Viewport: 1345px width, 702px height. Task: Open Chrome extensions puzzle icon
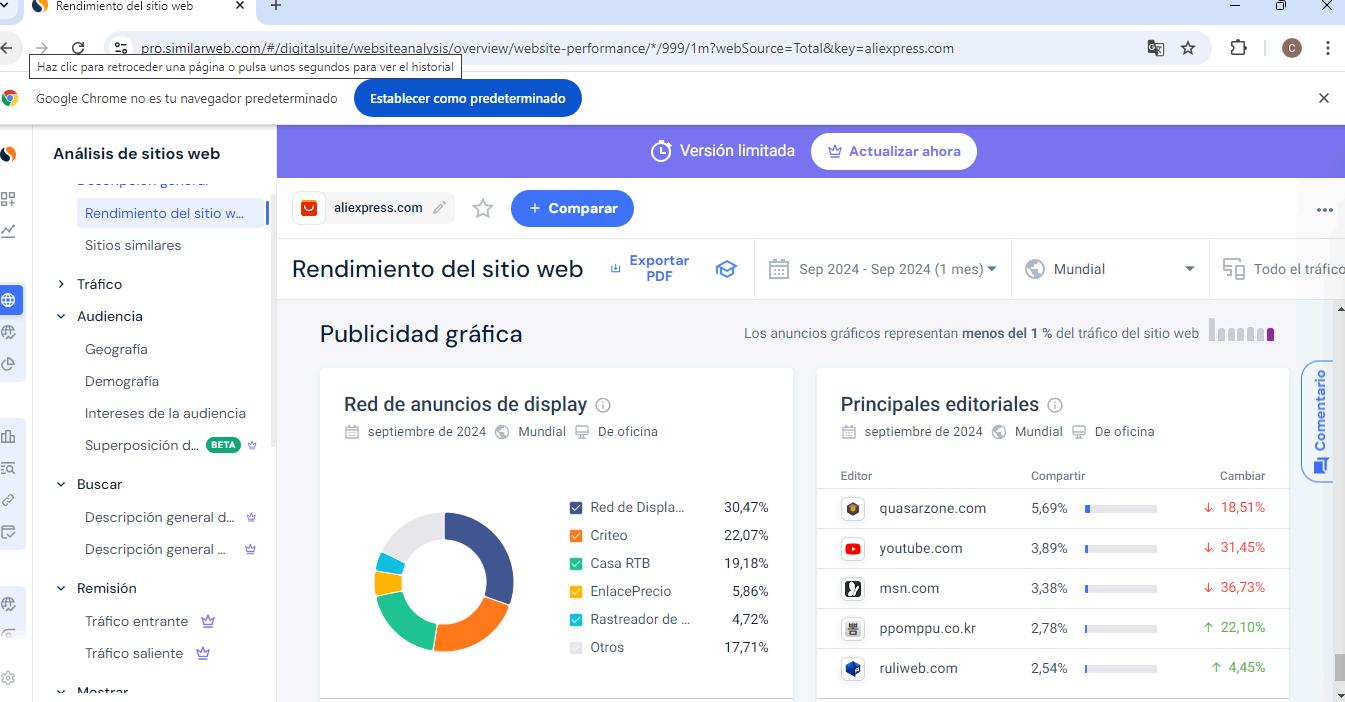point(1238,48)
